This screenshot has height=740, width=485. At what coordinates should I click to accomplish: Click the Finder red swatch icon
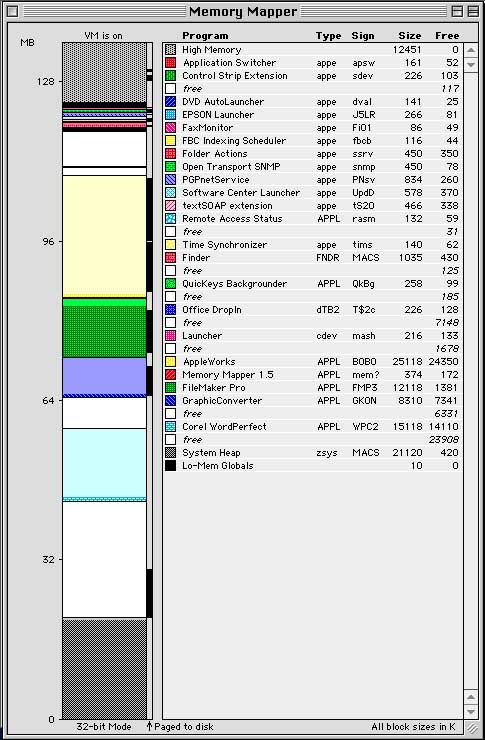click(x=170, y=258)
